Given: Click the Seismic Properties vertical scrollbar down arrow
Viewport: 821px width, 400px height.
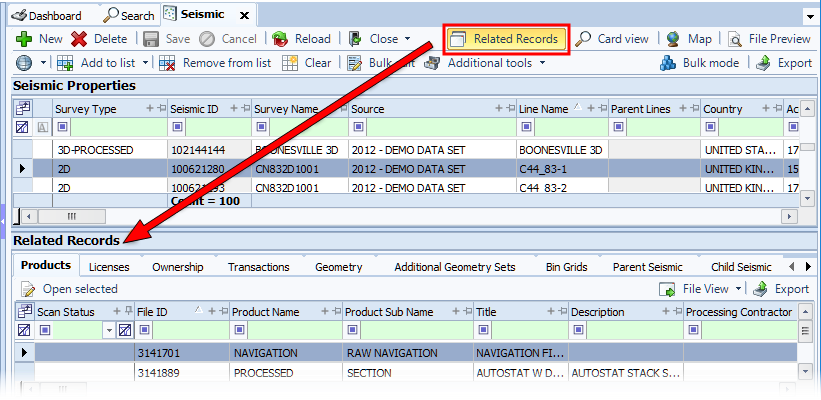Looking at the screenshot, I should point(809,198).
